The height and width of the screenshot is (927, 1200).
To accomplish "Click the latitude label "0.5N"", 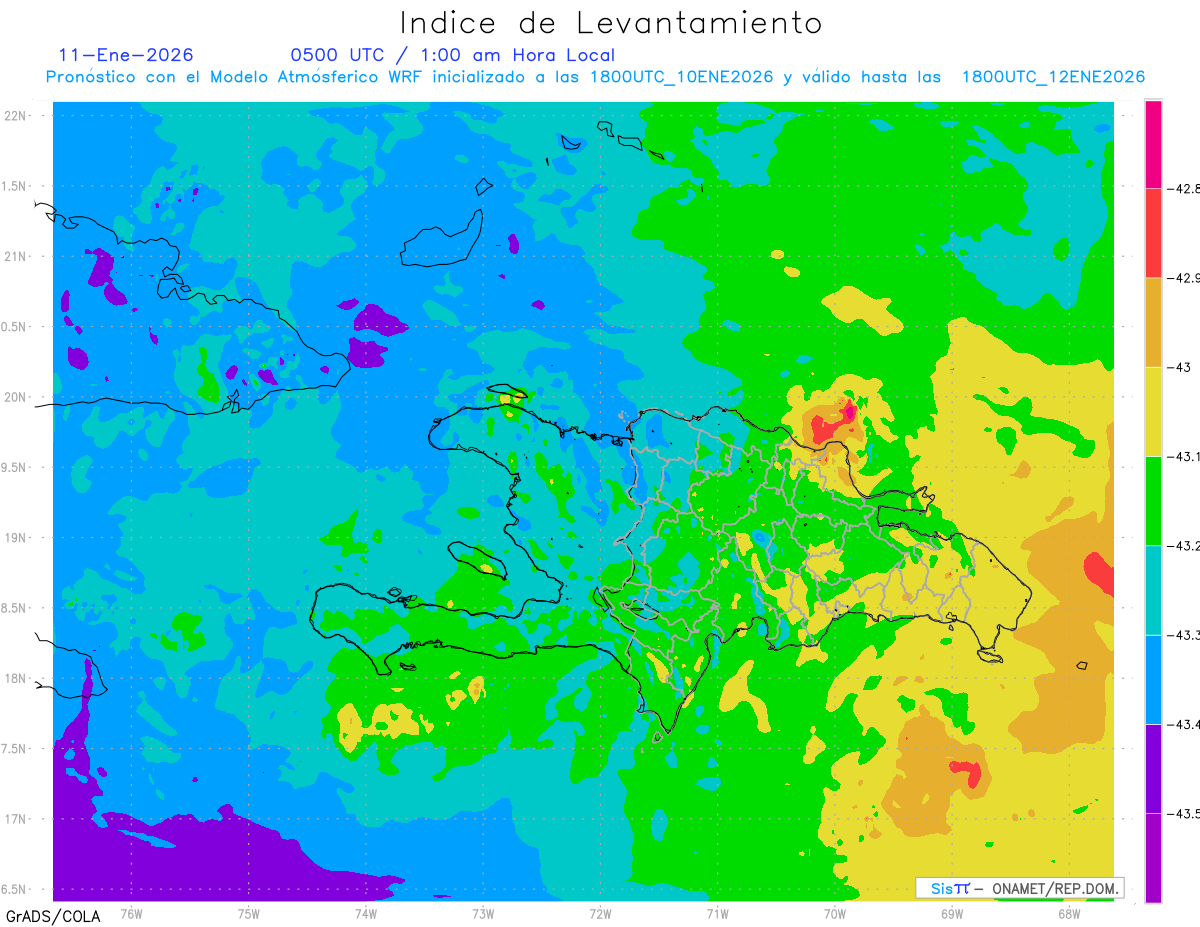I will (x=14, y=327).
